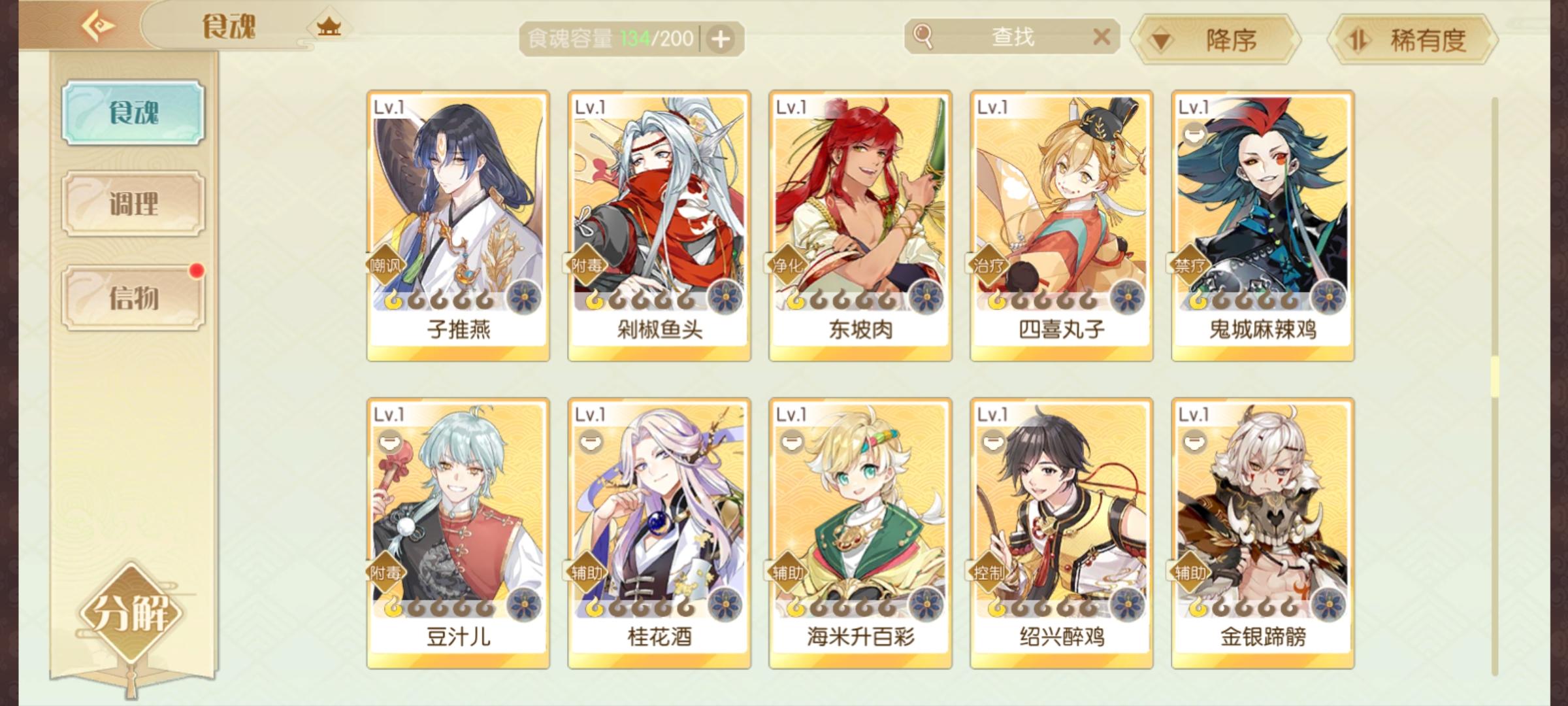Tap the 嘲讽 role tag on 子推燕
The height and width of the screenshot is (706, 1568).
tap(385, 265)
